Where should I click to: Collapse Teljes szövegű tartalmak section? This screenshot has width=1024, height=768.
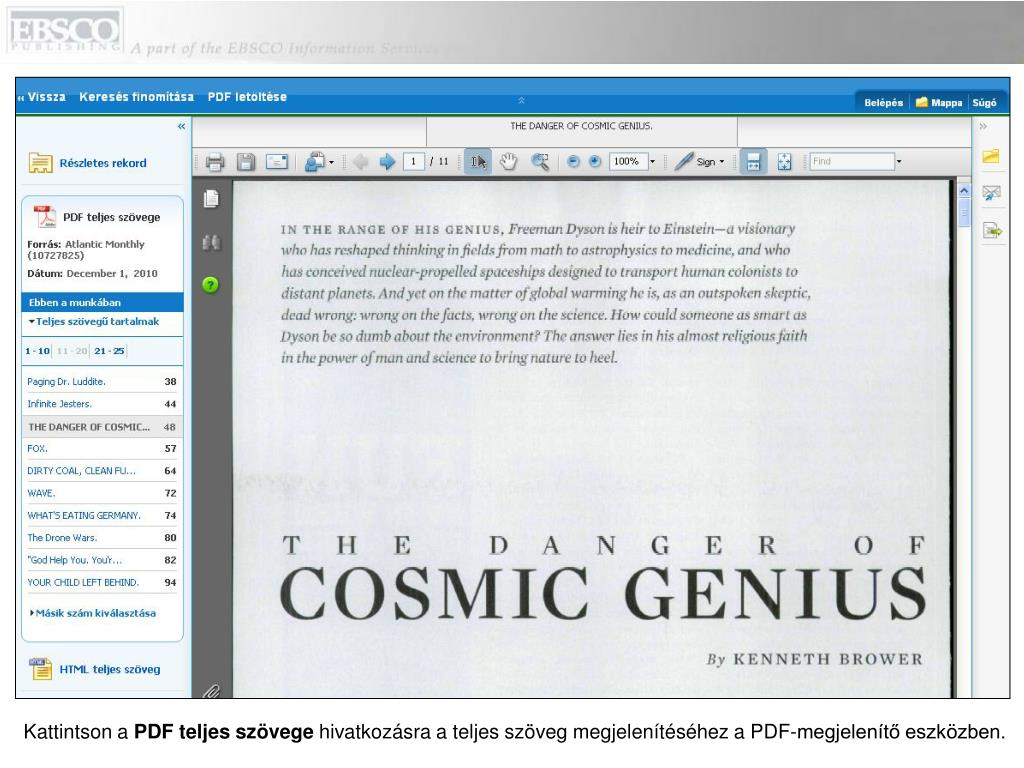coord(94,321)
